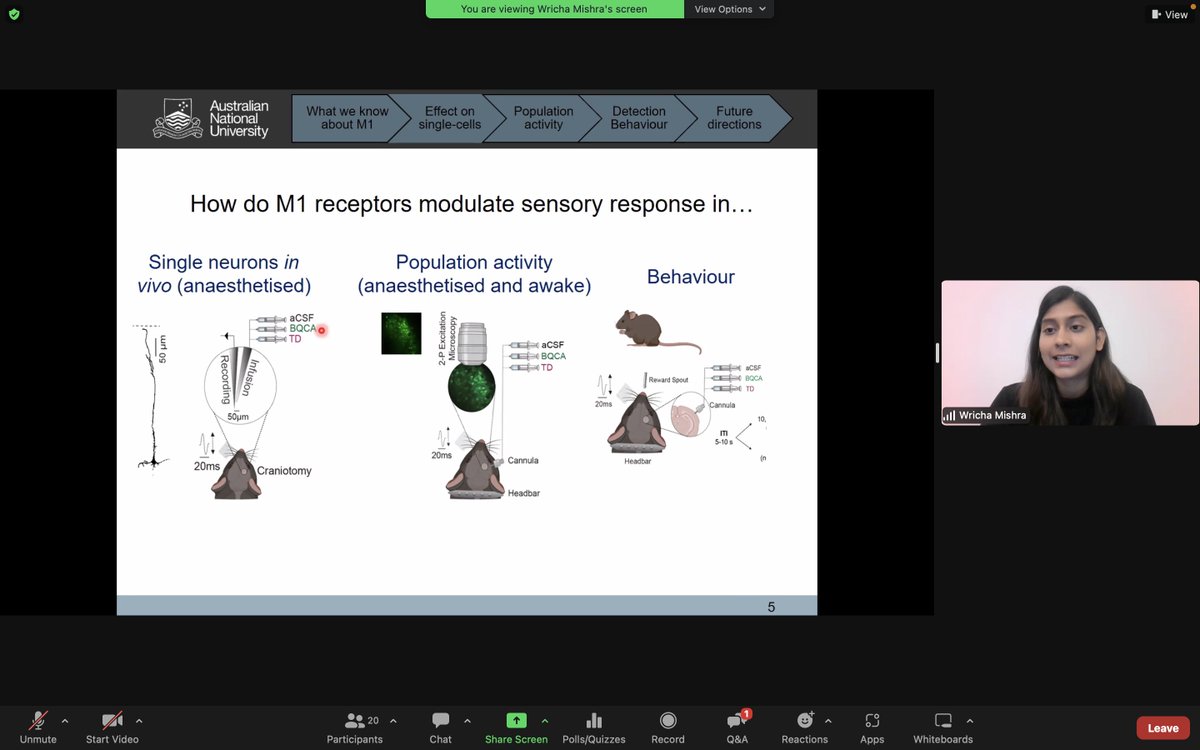
Task: Expand Reactions options chevron
Action: [x=829, y=721]
